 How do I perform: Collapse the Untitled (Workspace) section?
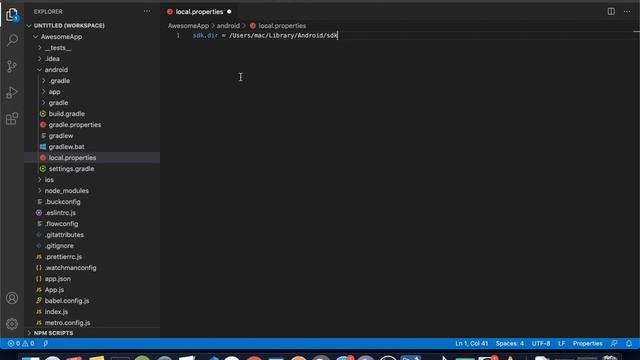pyautogui.click(x=69, y=26)
